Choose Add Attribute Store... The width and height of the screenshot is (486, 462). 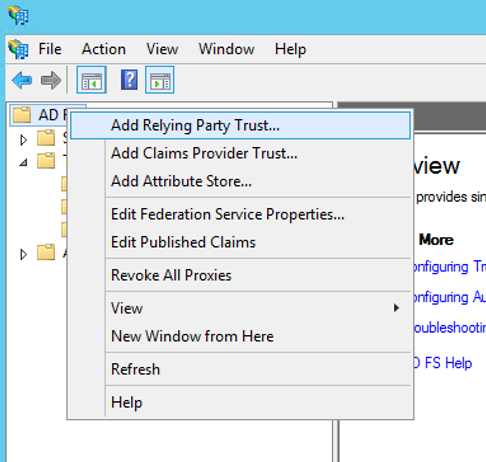240,181
